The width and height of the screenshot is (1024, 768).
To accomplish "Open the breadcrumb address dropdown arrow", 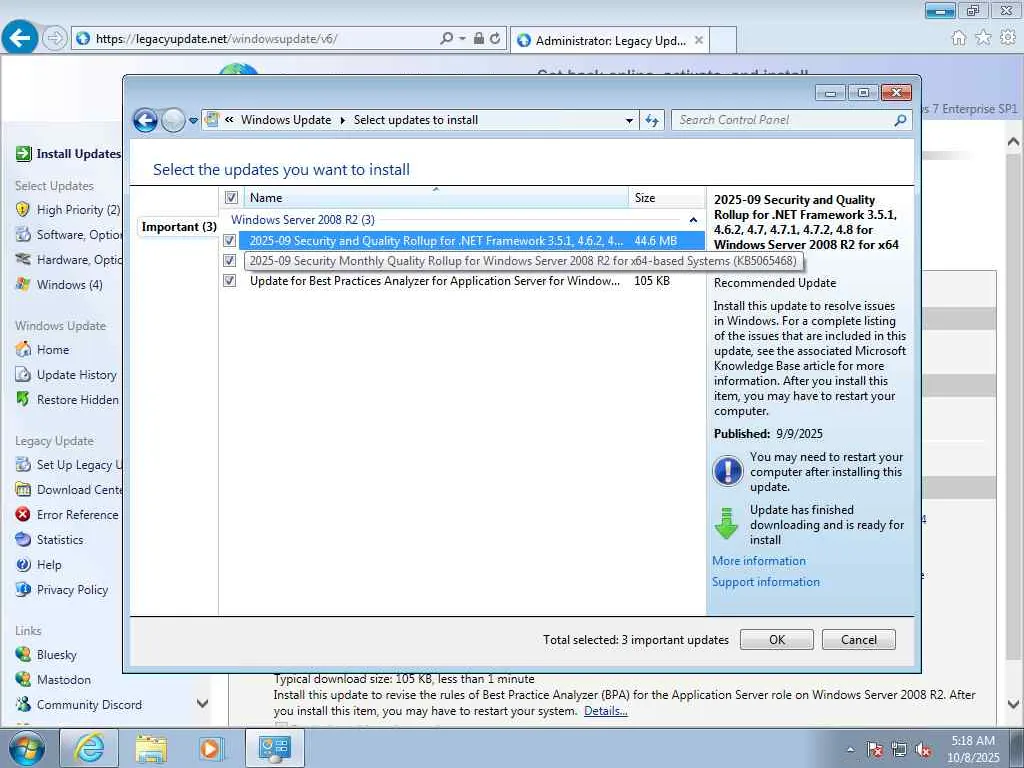I will [629, 120].
